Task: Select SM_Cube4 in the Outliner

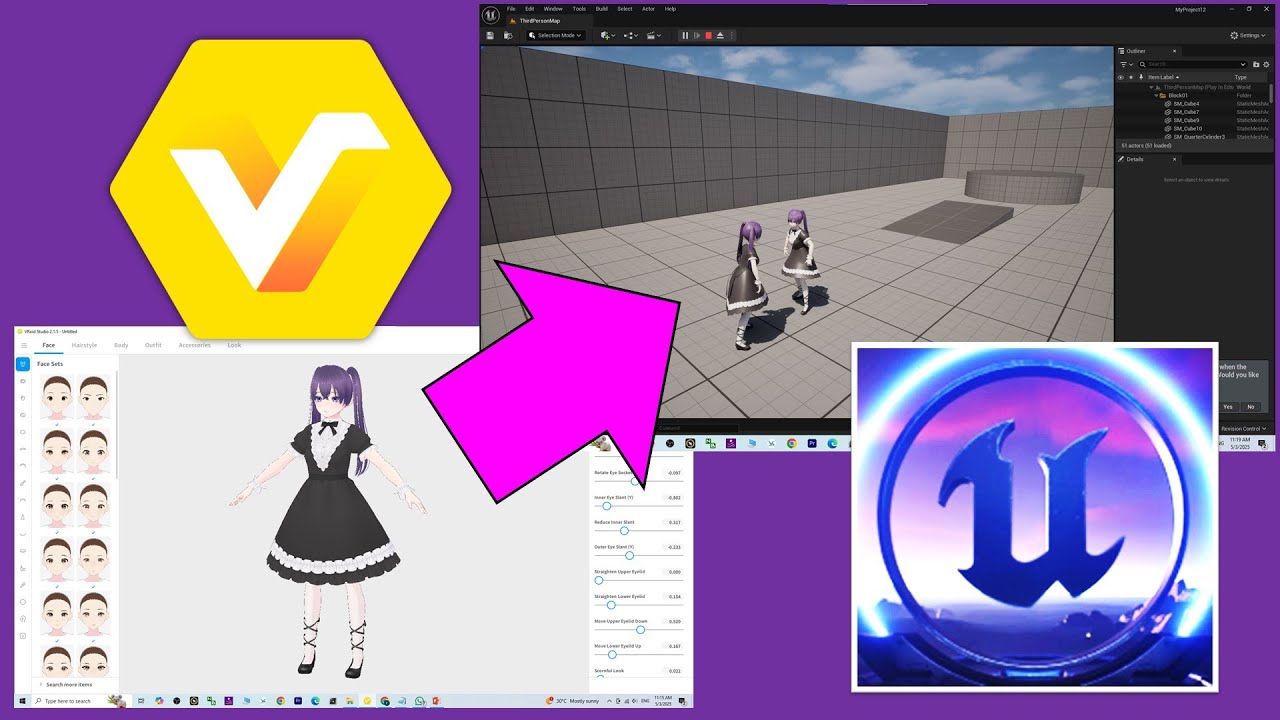Action: pos(1186,104)
